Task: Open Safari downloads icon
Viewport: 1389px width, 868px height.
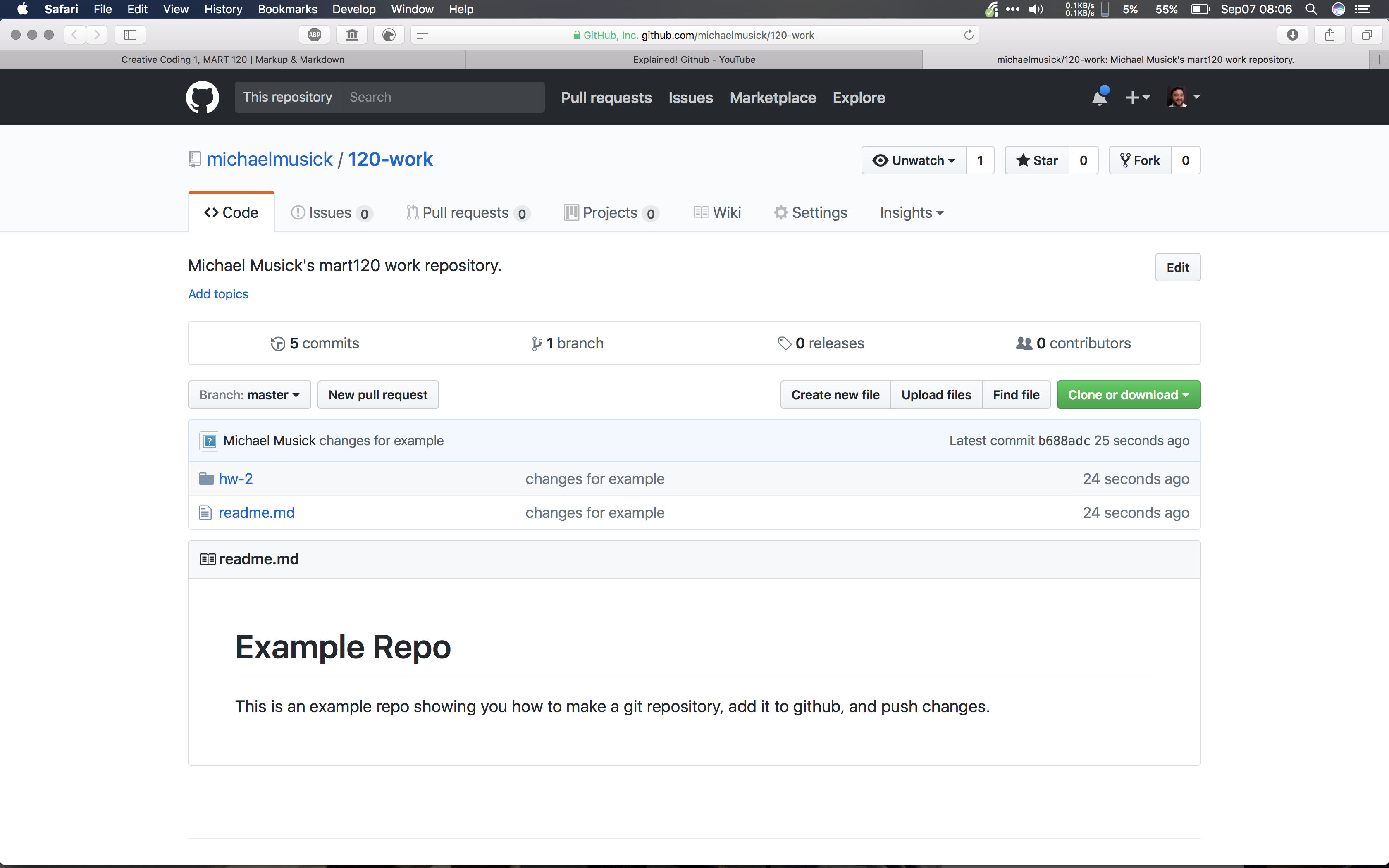Action: 1293,35
